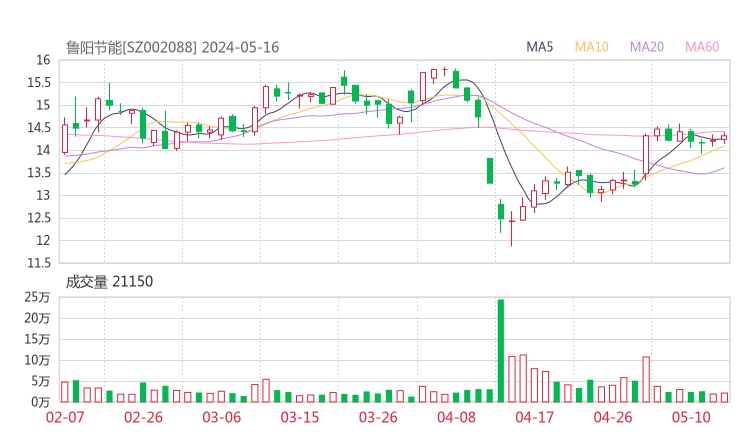This screenshot has width=740, height=440.
Task: Click the 5万 volume axis label
Action: point(41,381)
